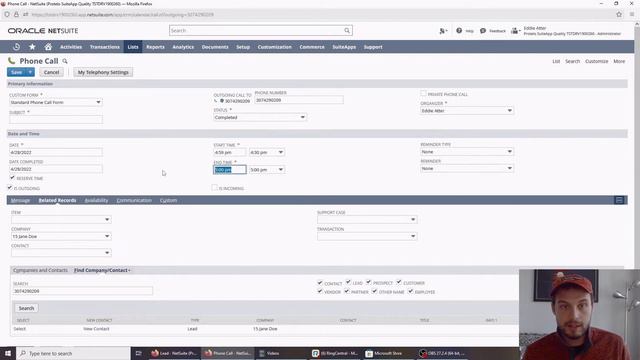Open My Telephony Settings

tap(103, 72)
